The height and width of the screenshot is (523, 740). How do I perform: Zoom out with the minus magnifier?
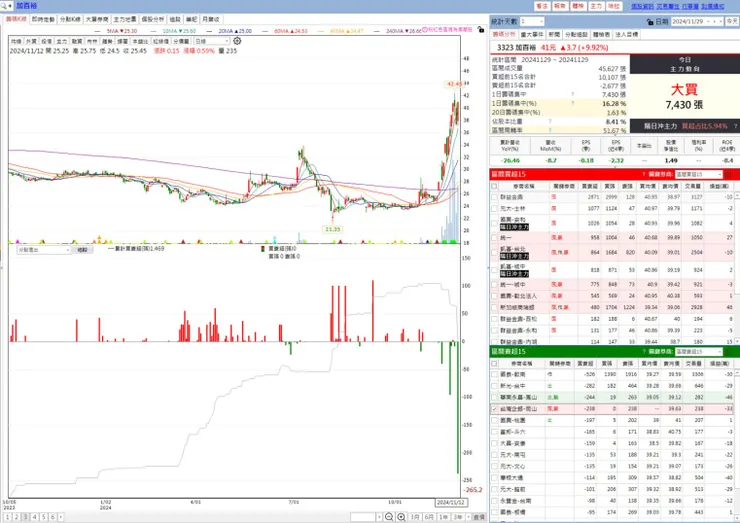pyautogui.click(x=389, y=517)
